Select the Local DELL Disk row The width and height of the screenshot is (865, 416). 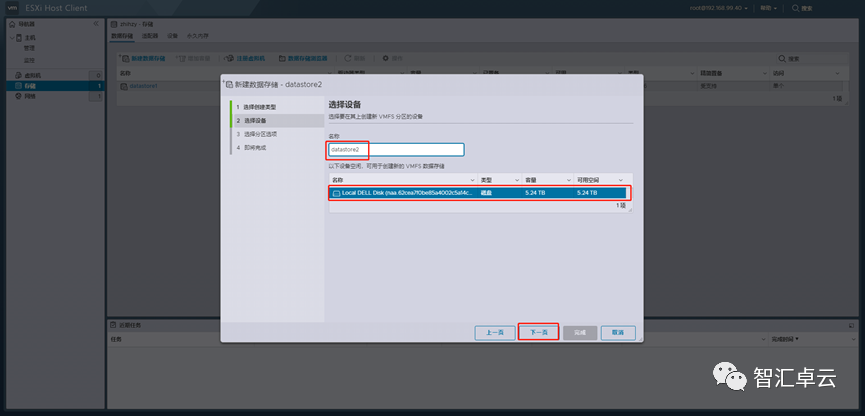[477, 193]
